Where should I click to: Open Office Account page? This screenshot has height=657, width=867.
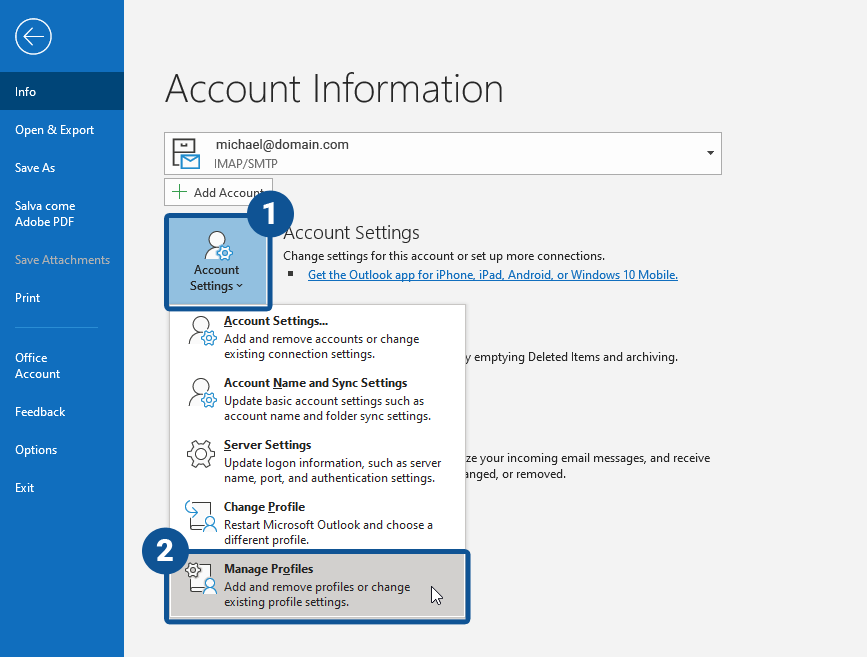pyautogui.click(x=62, y=366)
